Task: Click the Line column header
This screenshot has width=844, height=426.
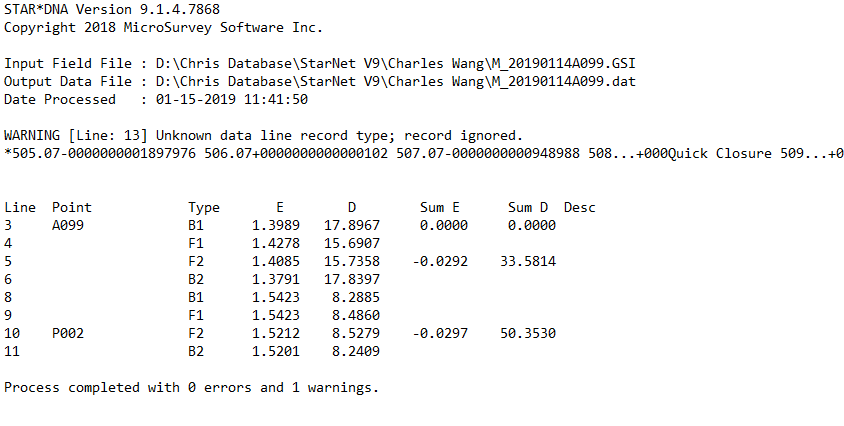Action: click(x=20, y=207)
